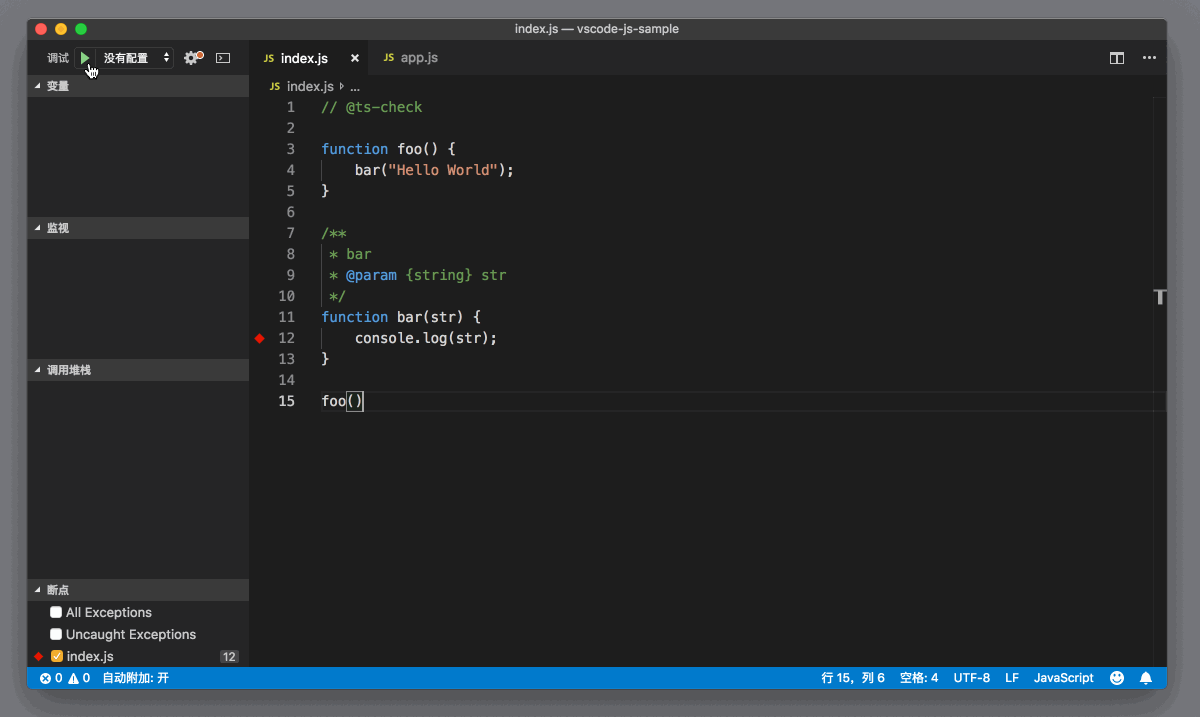Click 自动附加: 开 in the status bar

point(135,677)
